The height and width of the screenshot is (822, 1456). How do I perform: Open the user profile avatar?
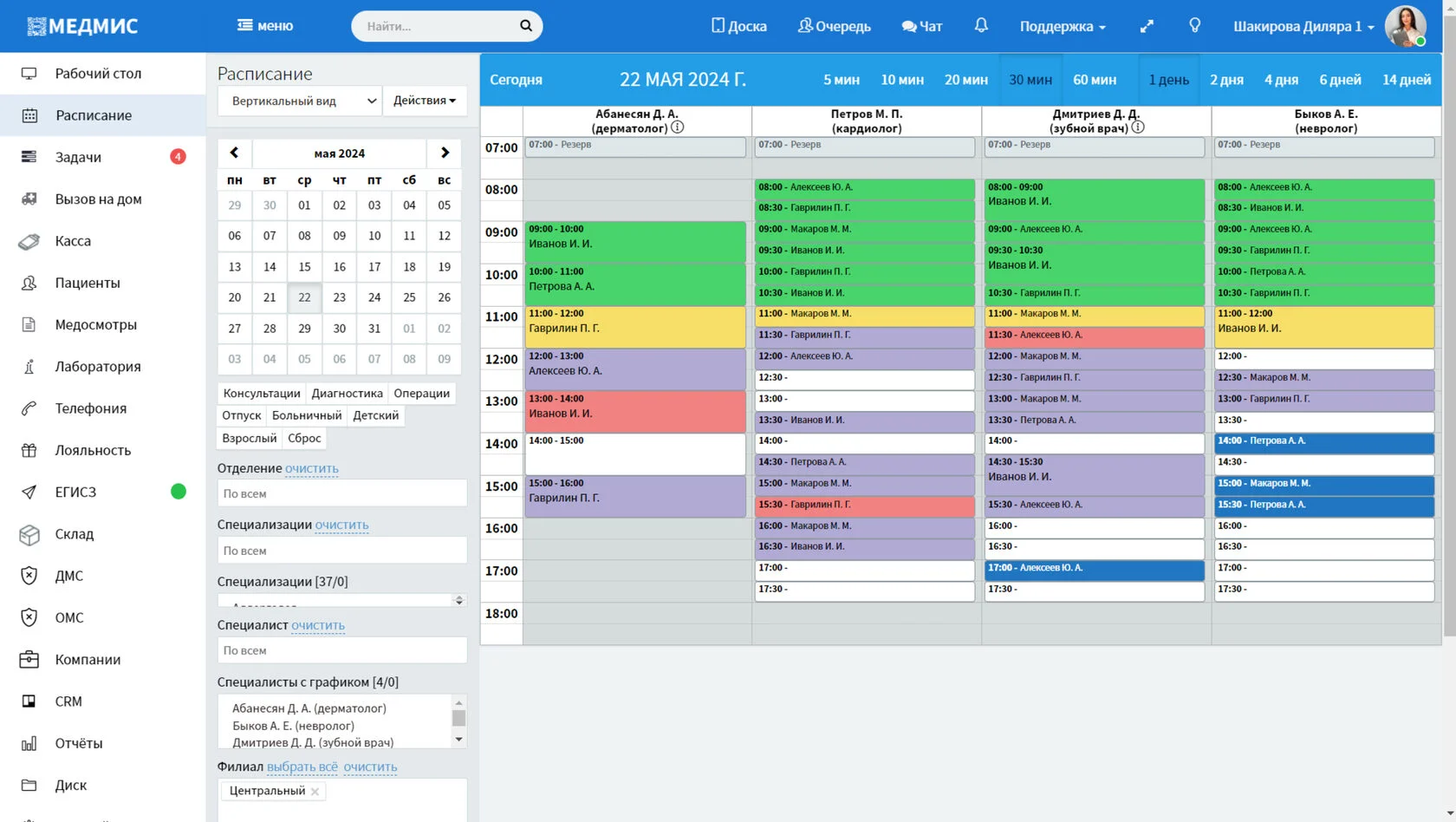[x=1405, y=26]
